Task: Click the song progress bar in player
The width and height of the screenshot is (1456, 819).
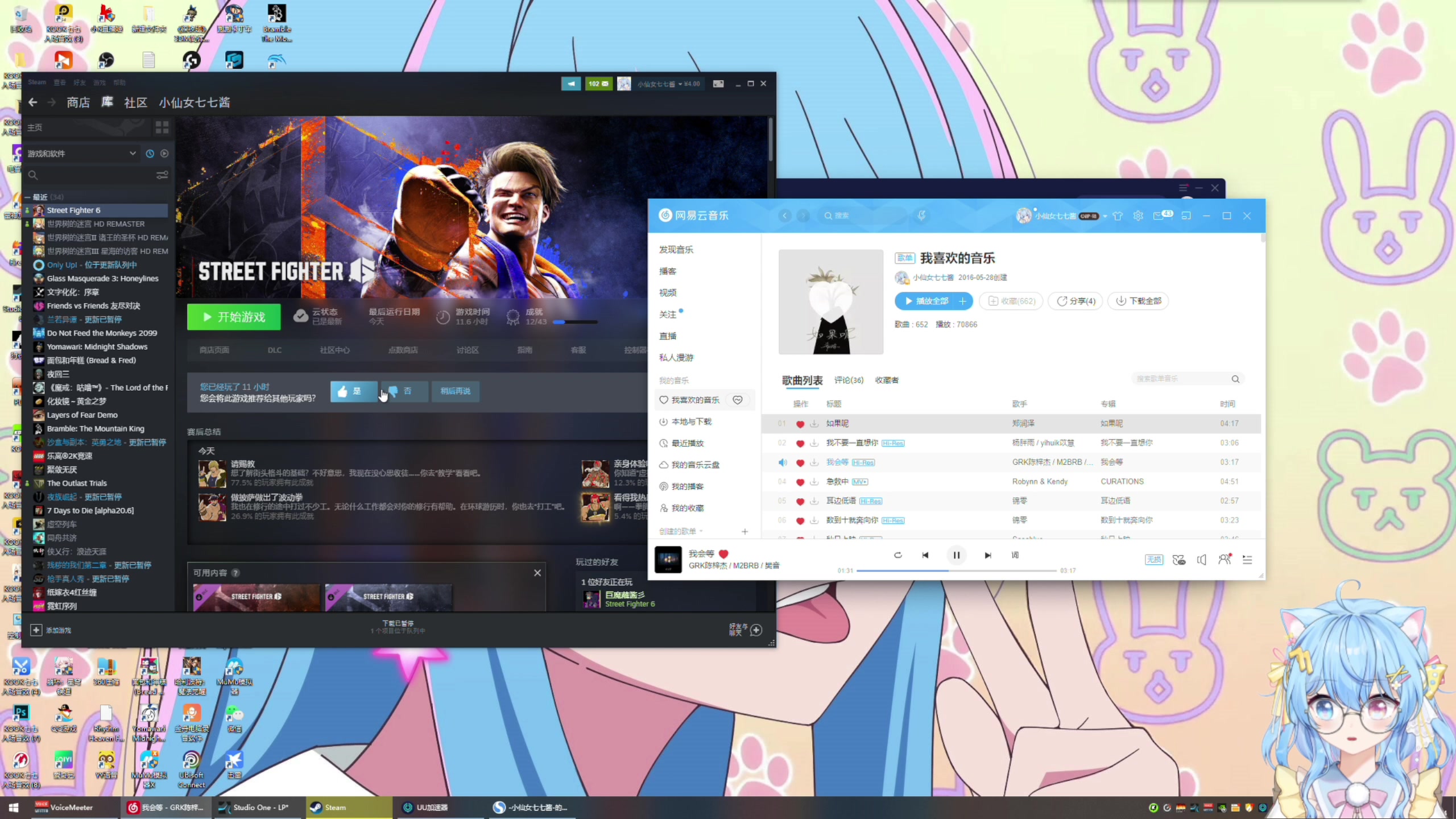Action: [955, 570]
